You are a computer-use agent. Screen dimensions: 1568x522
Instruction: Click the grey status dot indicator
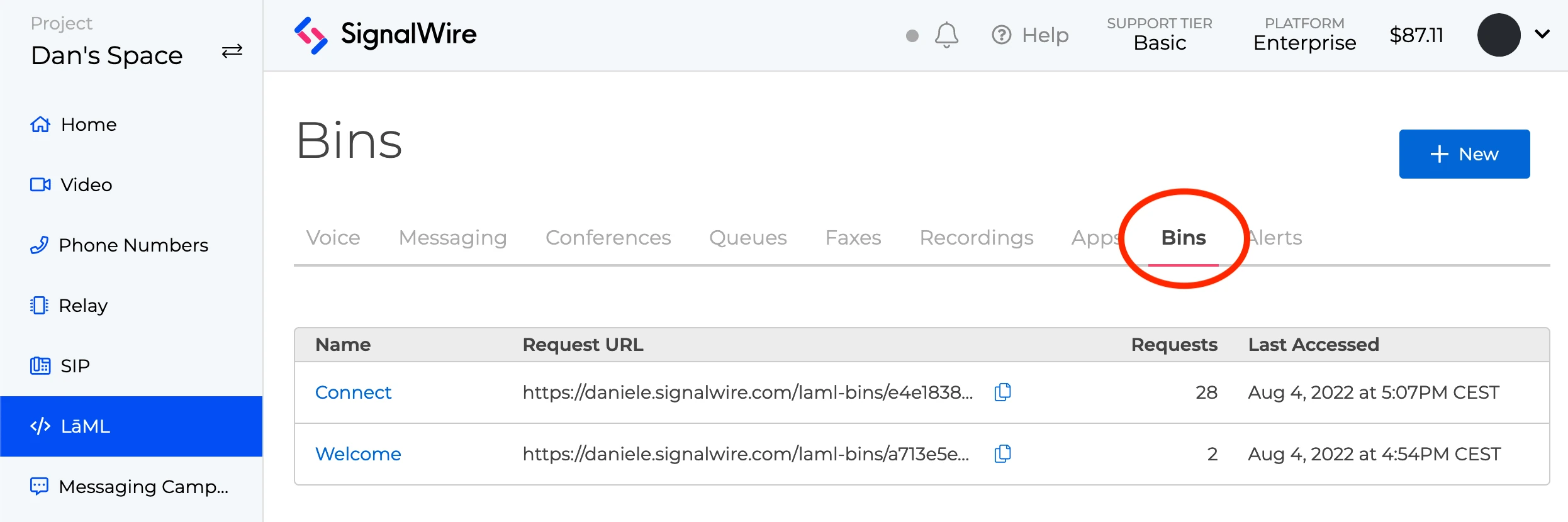pyautogui.click(x=912, y=36)
